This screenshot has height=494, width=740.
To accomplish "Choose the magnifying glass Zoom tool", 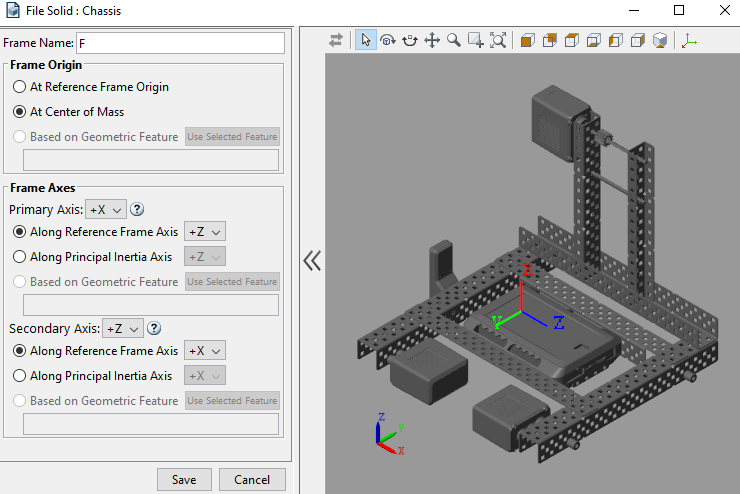I will click(454, 40).
